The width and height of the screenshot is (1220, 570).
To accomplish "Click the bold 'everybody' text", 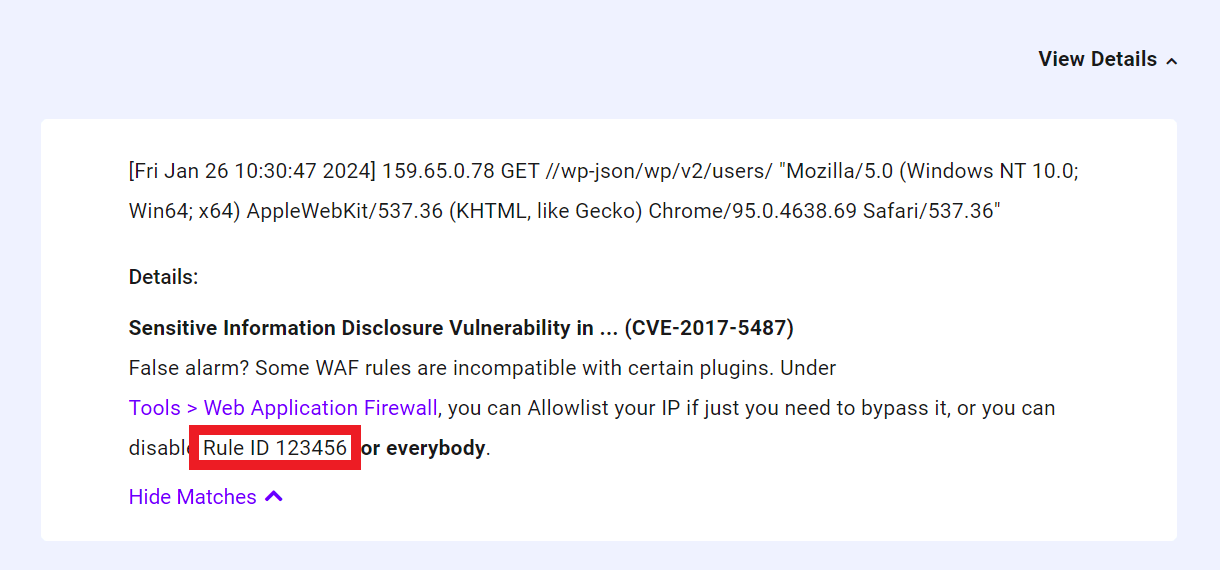I will [x=435, y=448].
